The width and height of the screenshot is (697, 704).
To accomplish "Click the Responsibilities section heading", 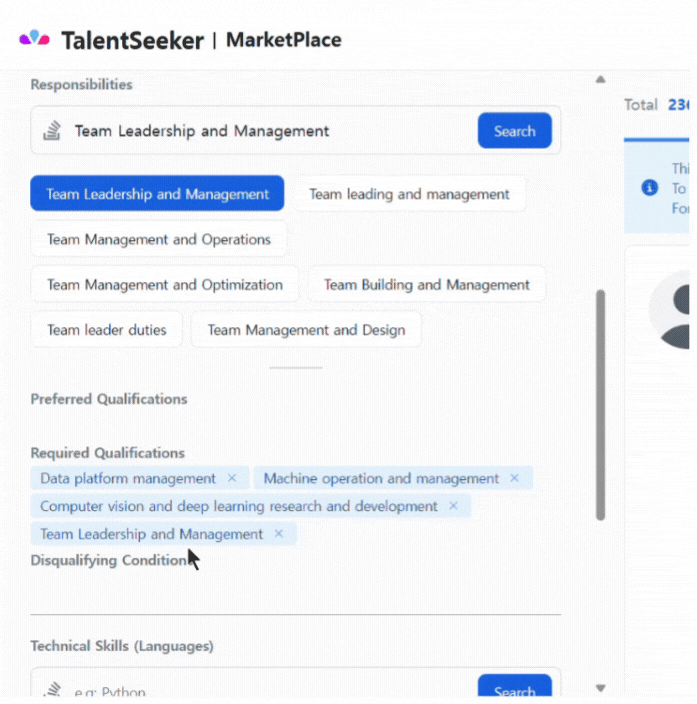I will [x=81, y=84].
